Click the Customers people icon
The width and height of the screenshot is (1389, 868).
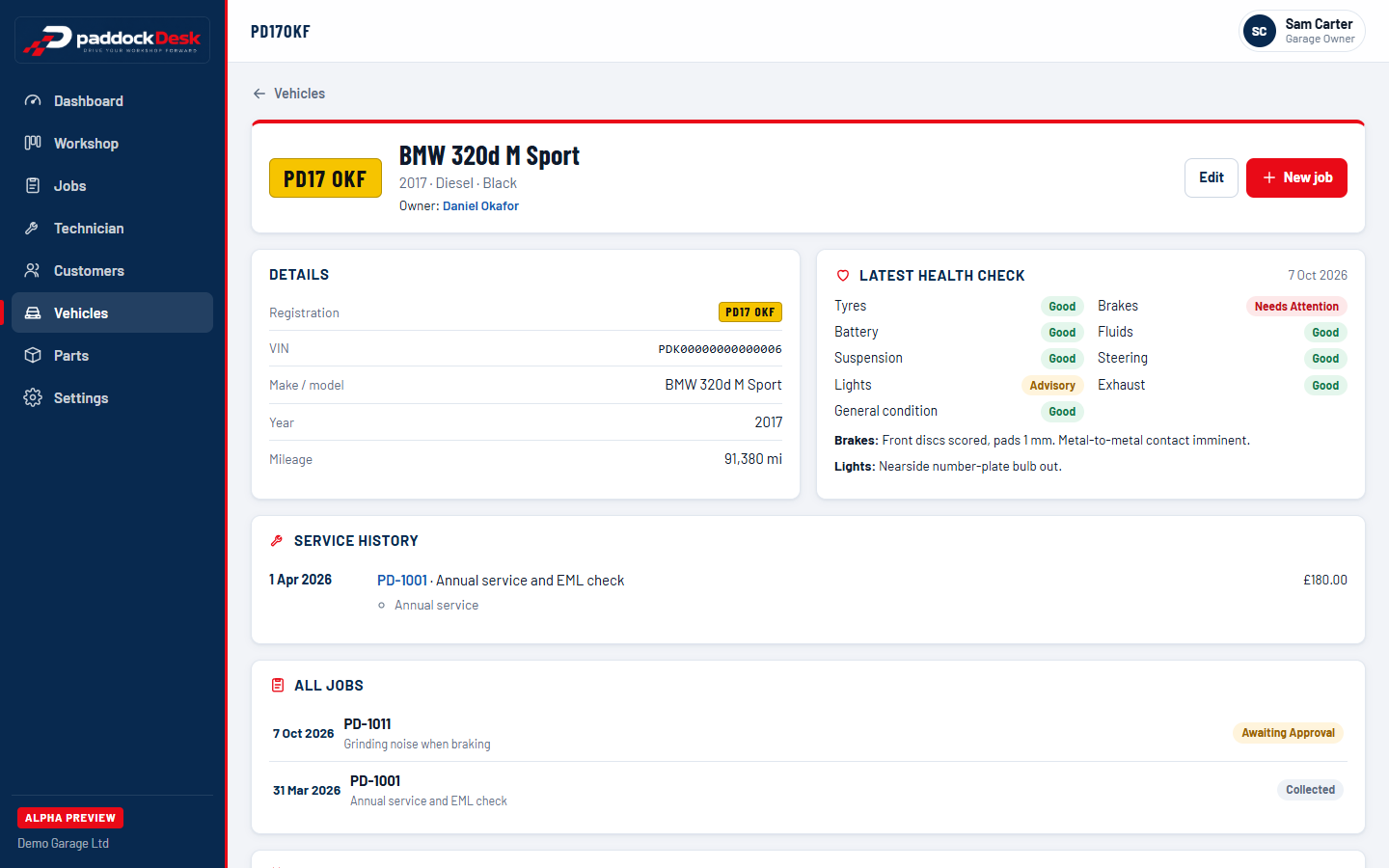click(x=33, y=271)
